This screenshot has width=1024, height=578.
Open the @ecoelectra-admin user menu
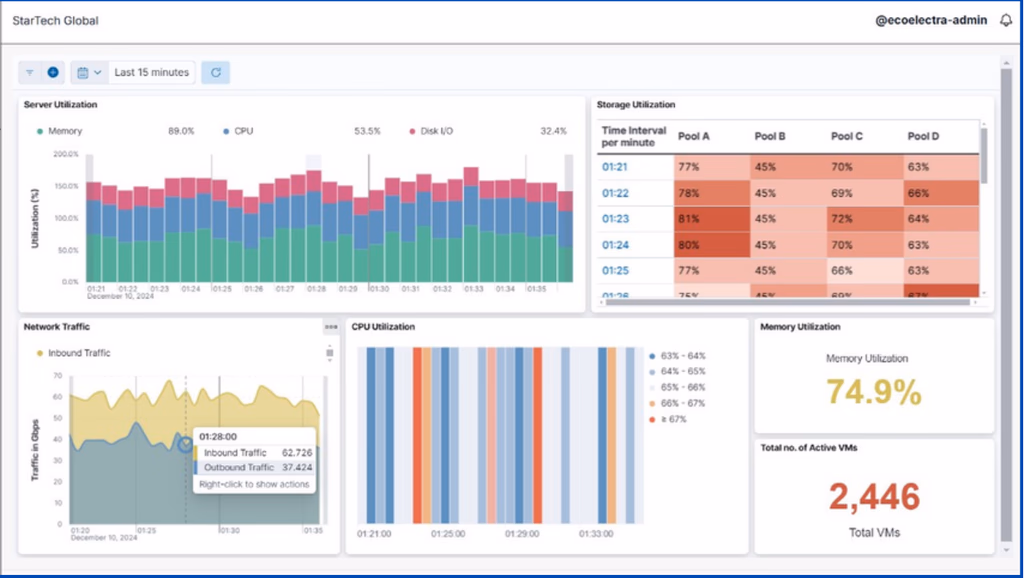tap(931, 20)
